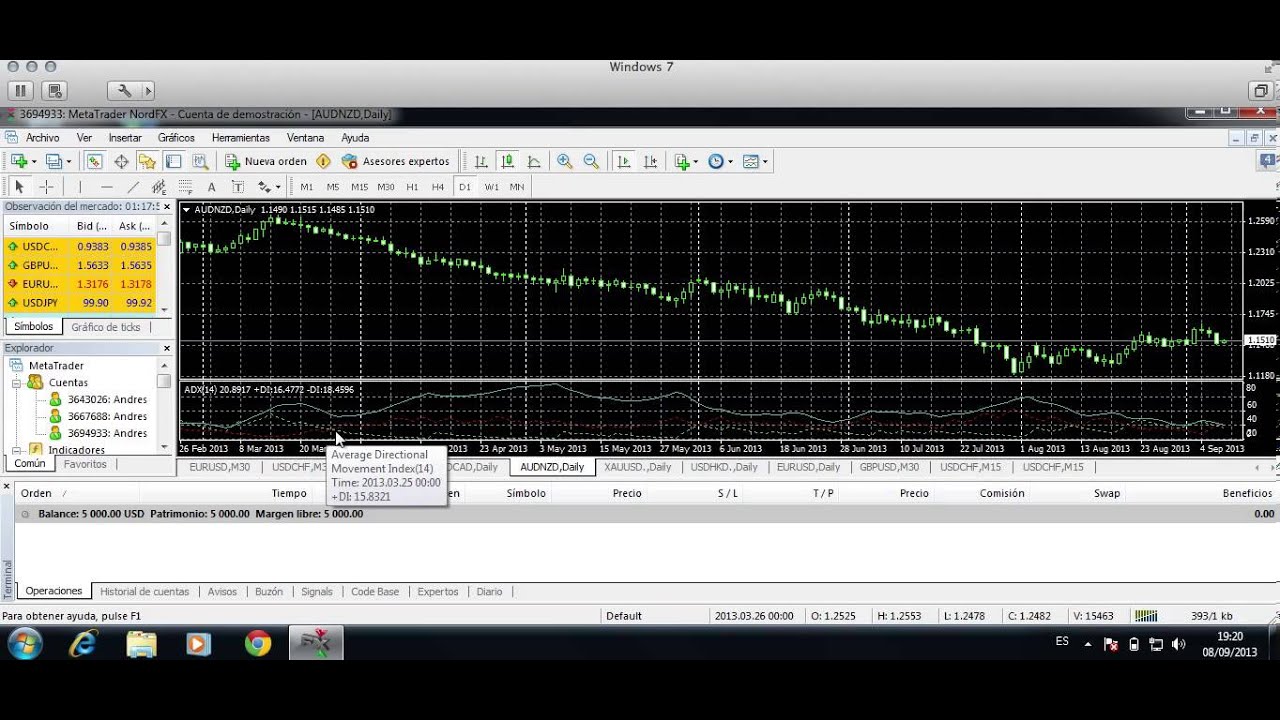The image size is (1280, 720).
Task: Zoom out the chart with magnifier minus
Action: pyautogui.click(x=591, y=161)
